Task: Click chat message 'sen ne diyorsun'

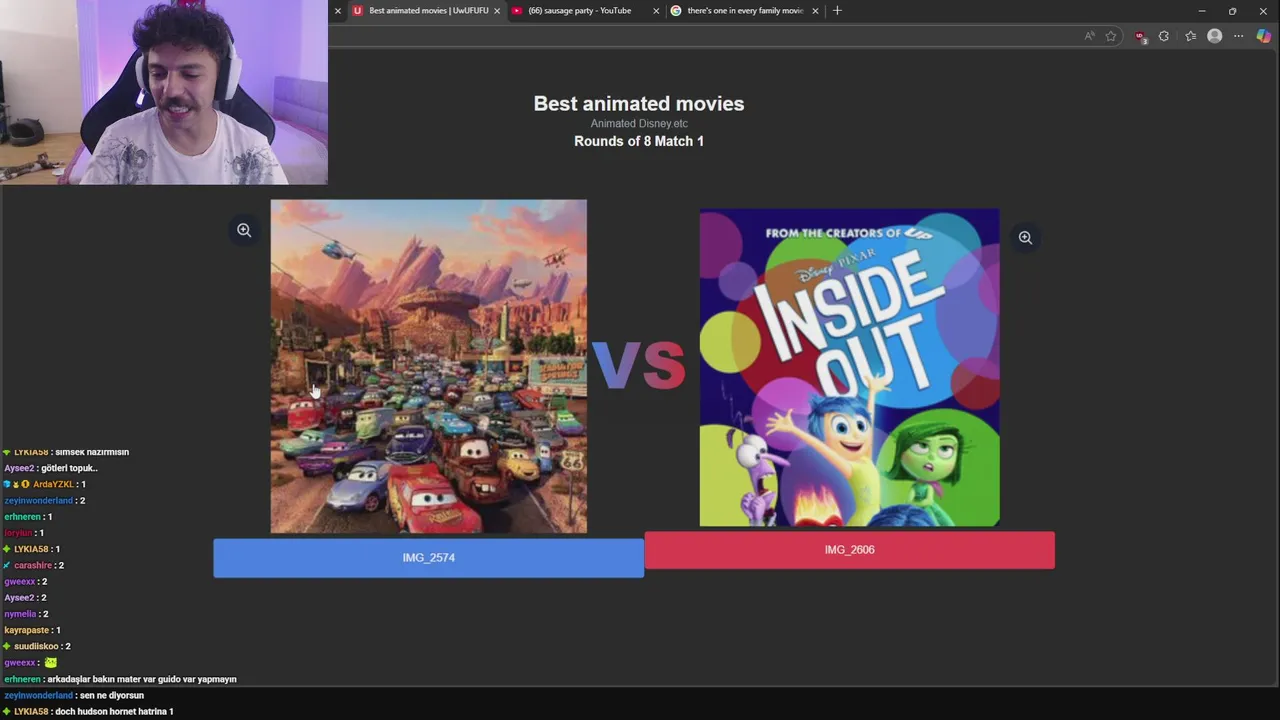Action: point(112,695)
